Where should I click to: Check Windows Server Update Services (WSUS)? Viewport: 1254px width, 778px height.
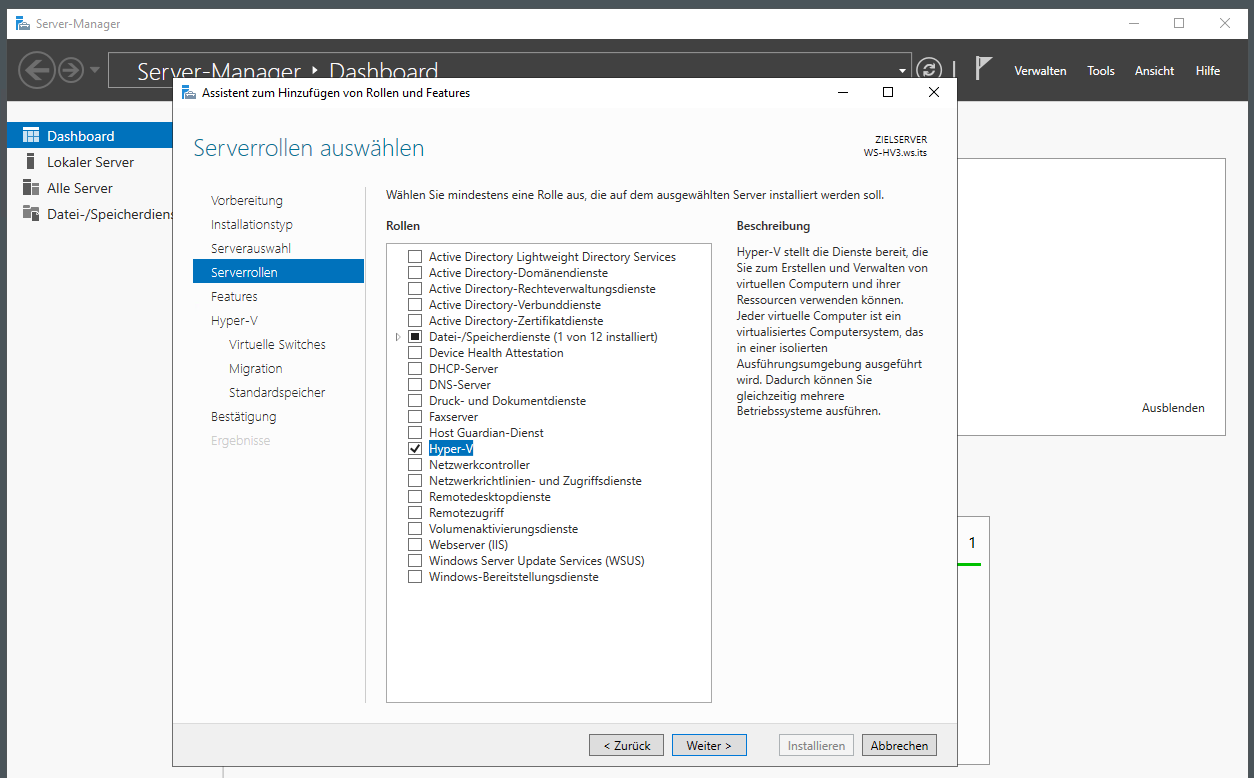415,561
